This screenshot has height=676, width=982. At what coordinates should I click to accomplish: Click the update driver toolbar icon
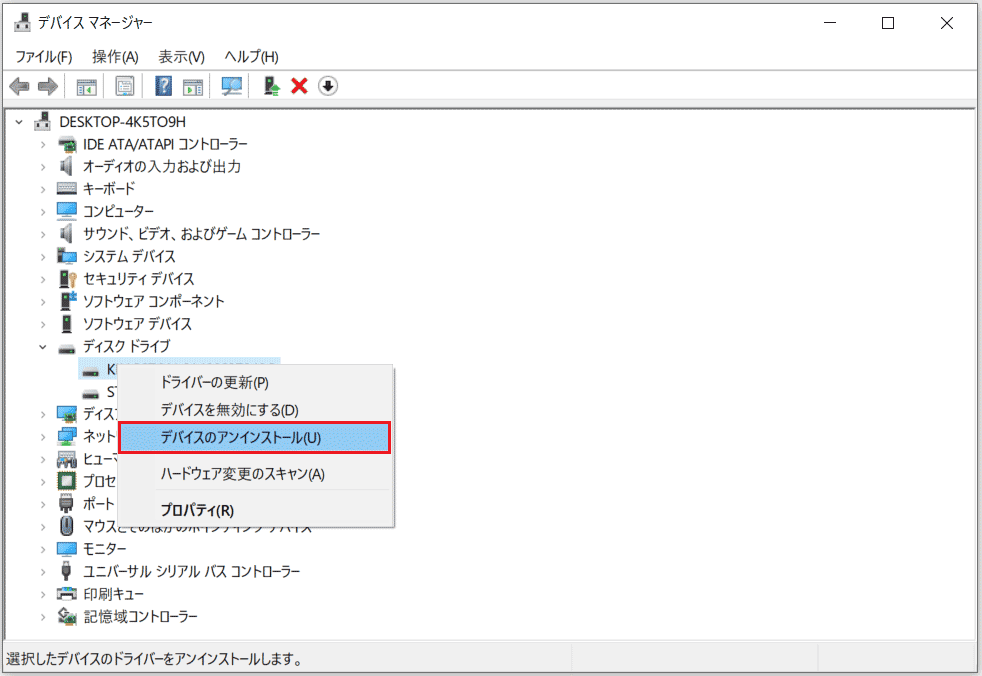[x=271, y=86]
